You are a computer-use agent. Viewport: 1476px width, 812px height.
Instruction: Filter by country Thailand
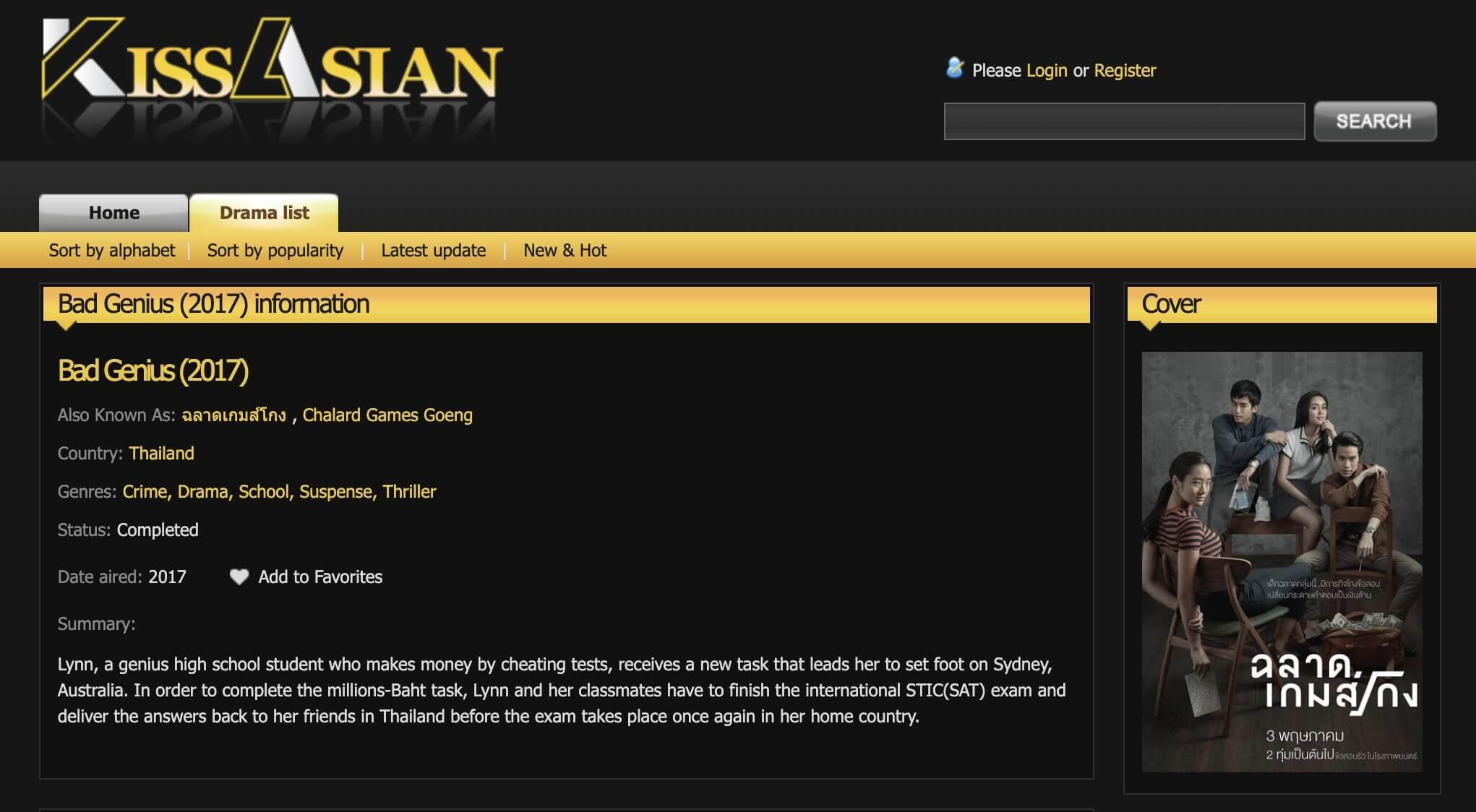point(161,453)
